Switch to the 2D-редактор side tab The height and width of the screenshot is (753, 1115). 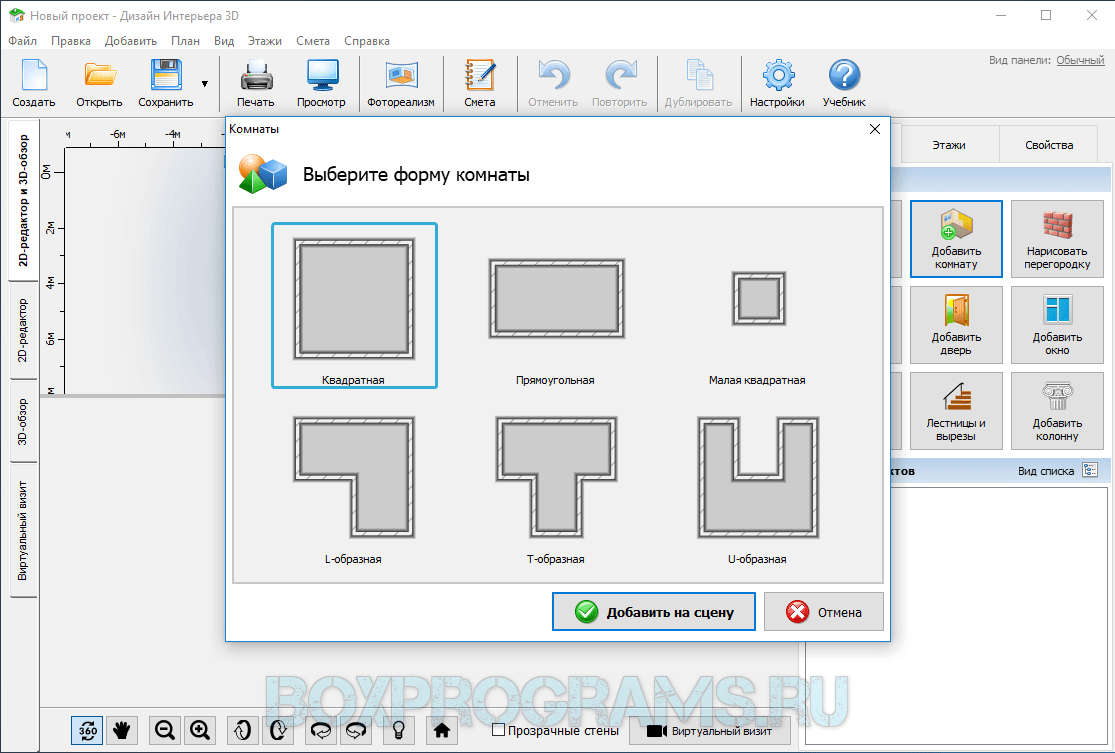(x=23, y=329)
